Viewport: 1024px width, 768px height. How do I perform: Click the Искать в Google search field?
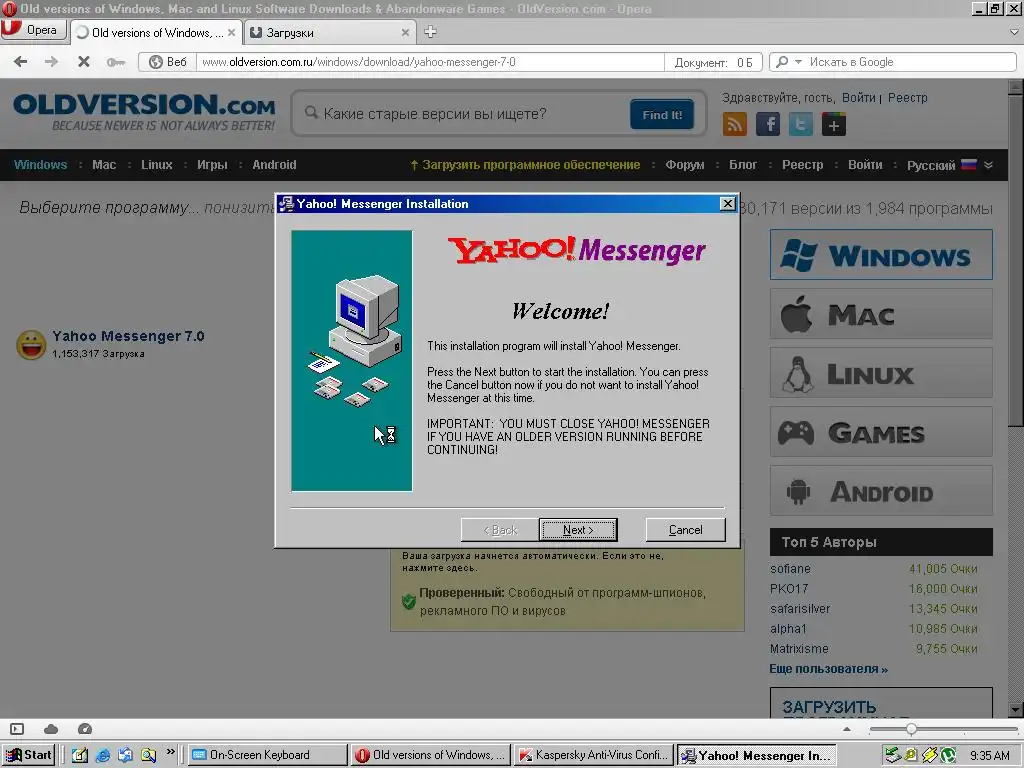(x=910, y=62)
